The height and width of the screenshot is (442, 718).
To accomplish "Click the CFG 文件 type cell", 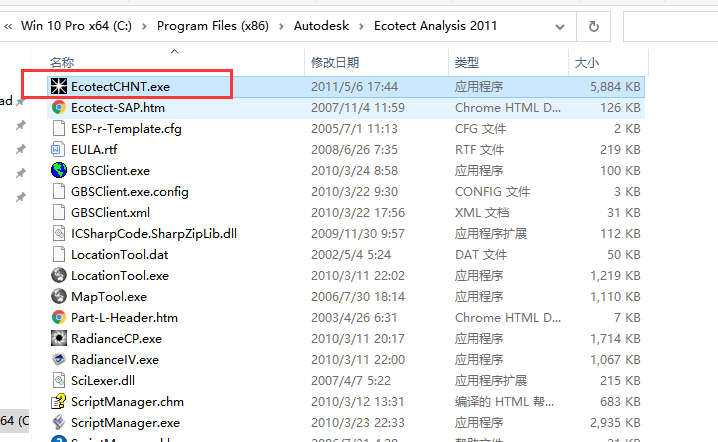I will coord(480,129).
